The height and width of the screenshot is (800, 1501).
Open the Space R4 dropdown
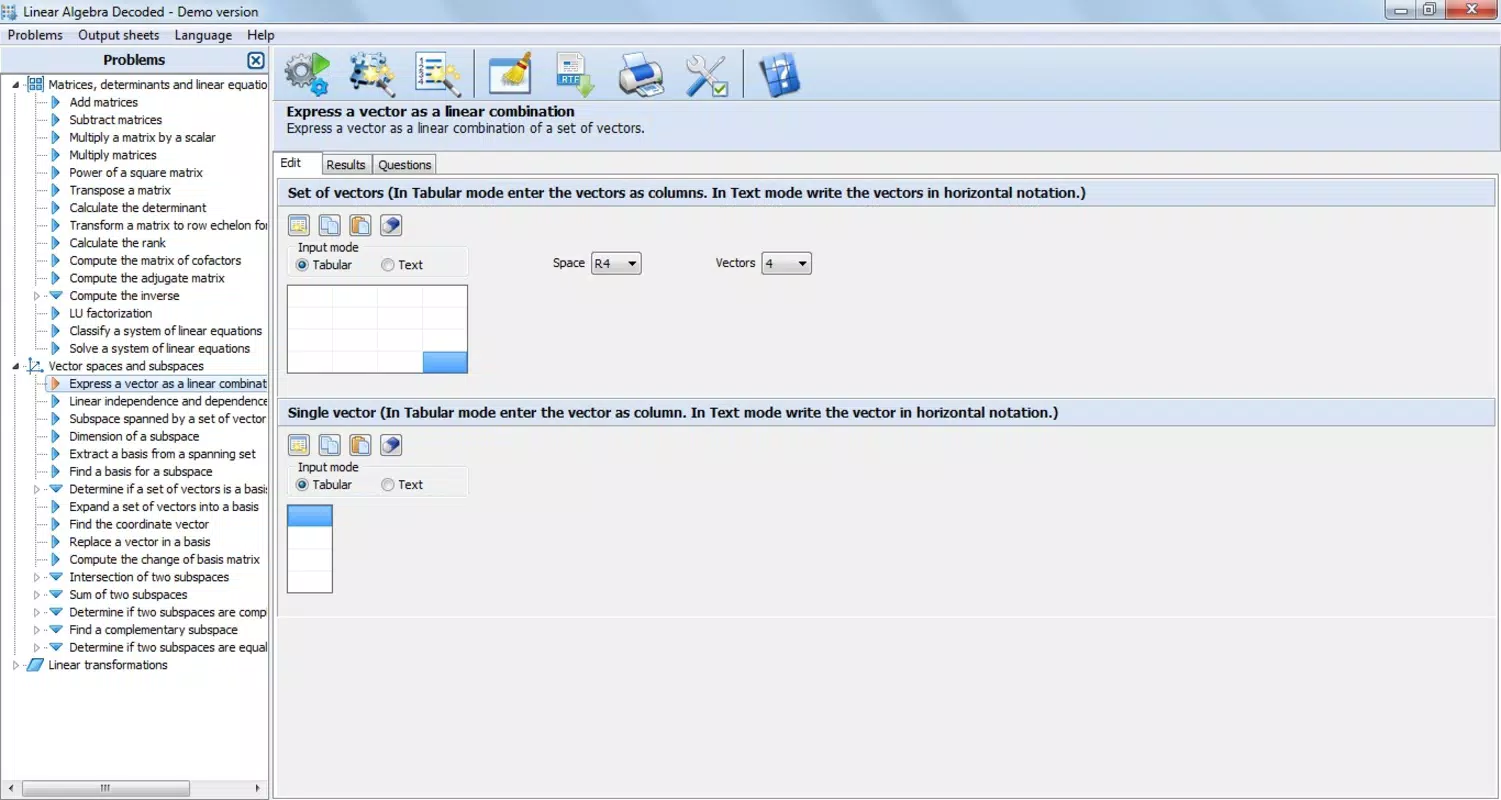click(615, 264)
